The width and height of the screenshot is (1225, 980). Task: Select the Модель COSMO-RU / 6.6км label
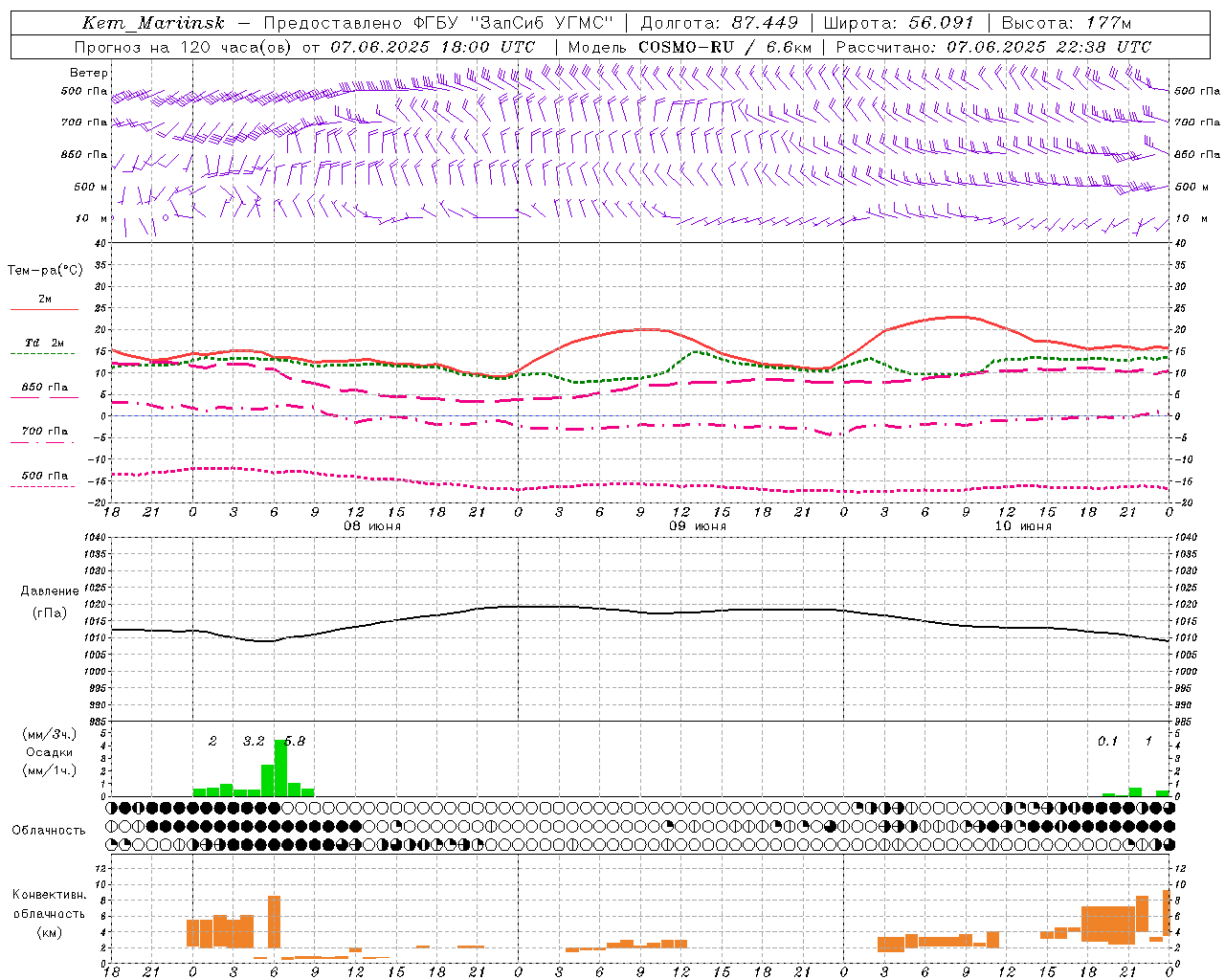tap(690, 47)
